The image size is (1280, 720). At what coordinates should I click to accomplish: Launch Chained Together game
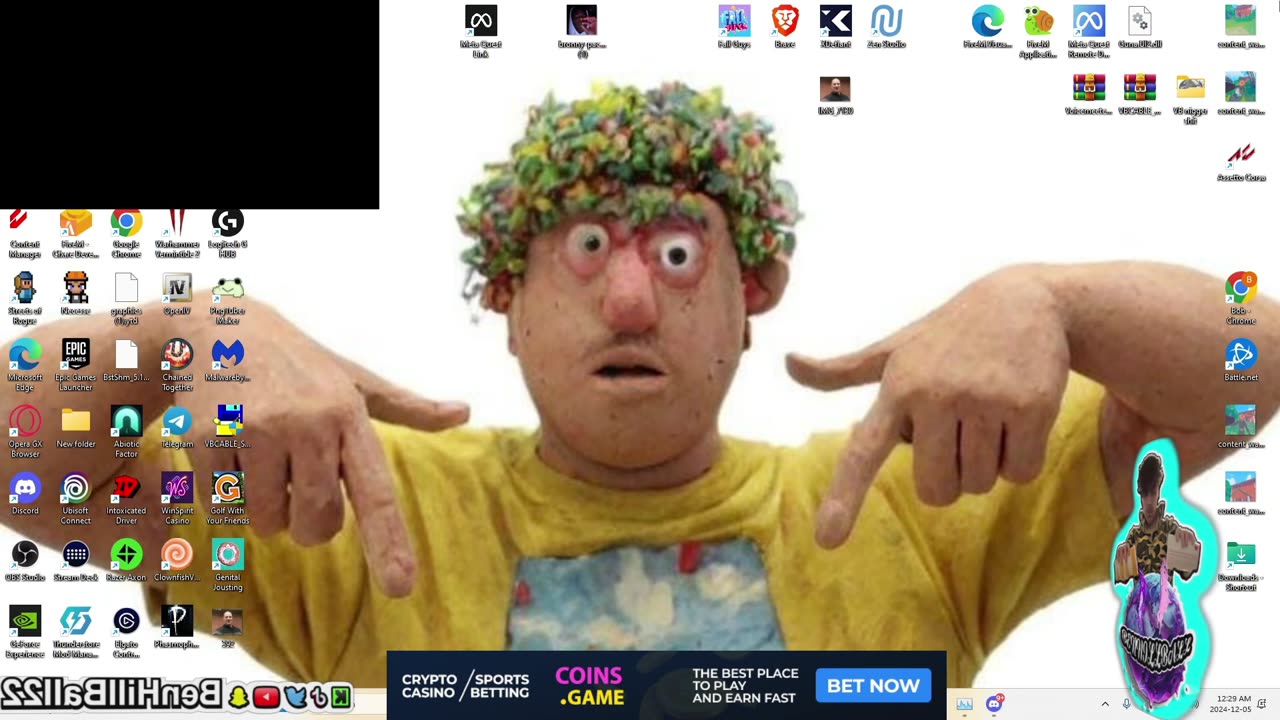[177, 365]
